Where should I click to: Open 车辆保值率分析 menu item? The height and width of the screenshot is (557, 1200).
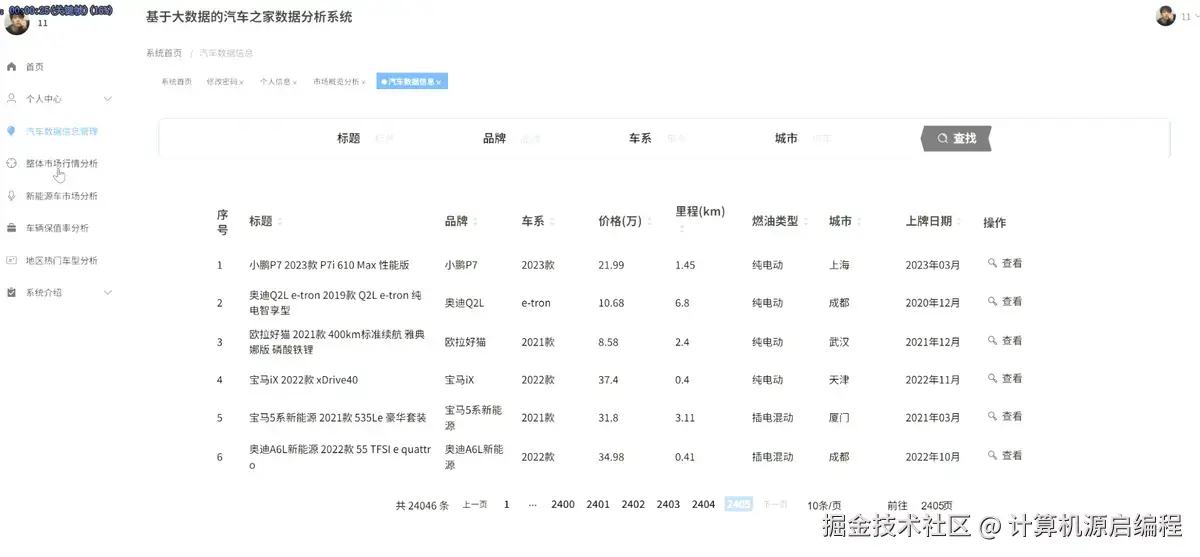point(57,228)
